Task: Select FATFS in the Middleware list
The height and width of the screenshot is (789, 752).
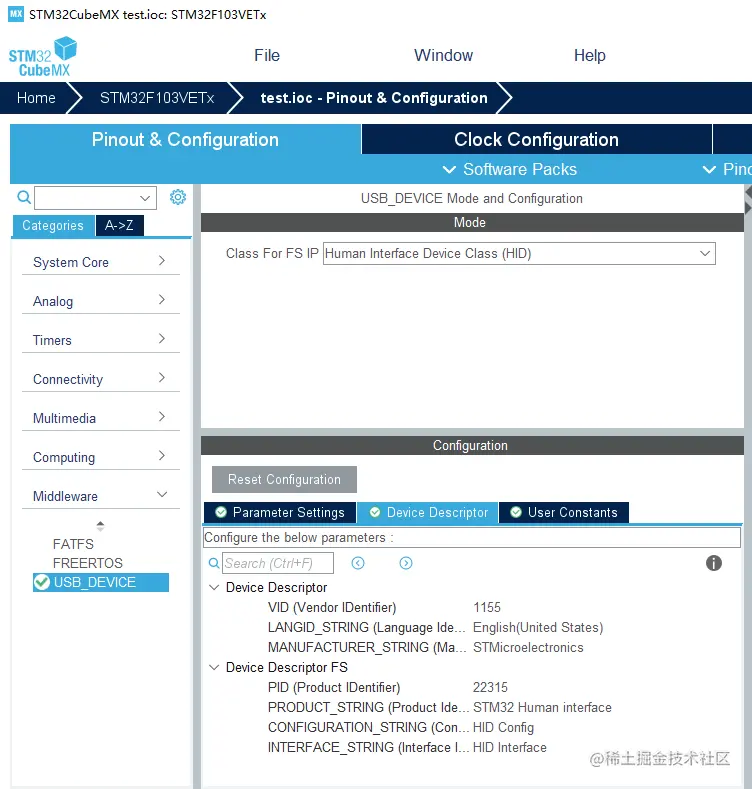Action: (73, 544)
